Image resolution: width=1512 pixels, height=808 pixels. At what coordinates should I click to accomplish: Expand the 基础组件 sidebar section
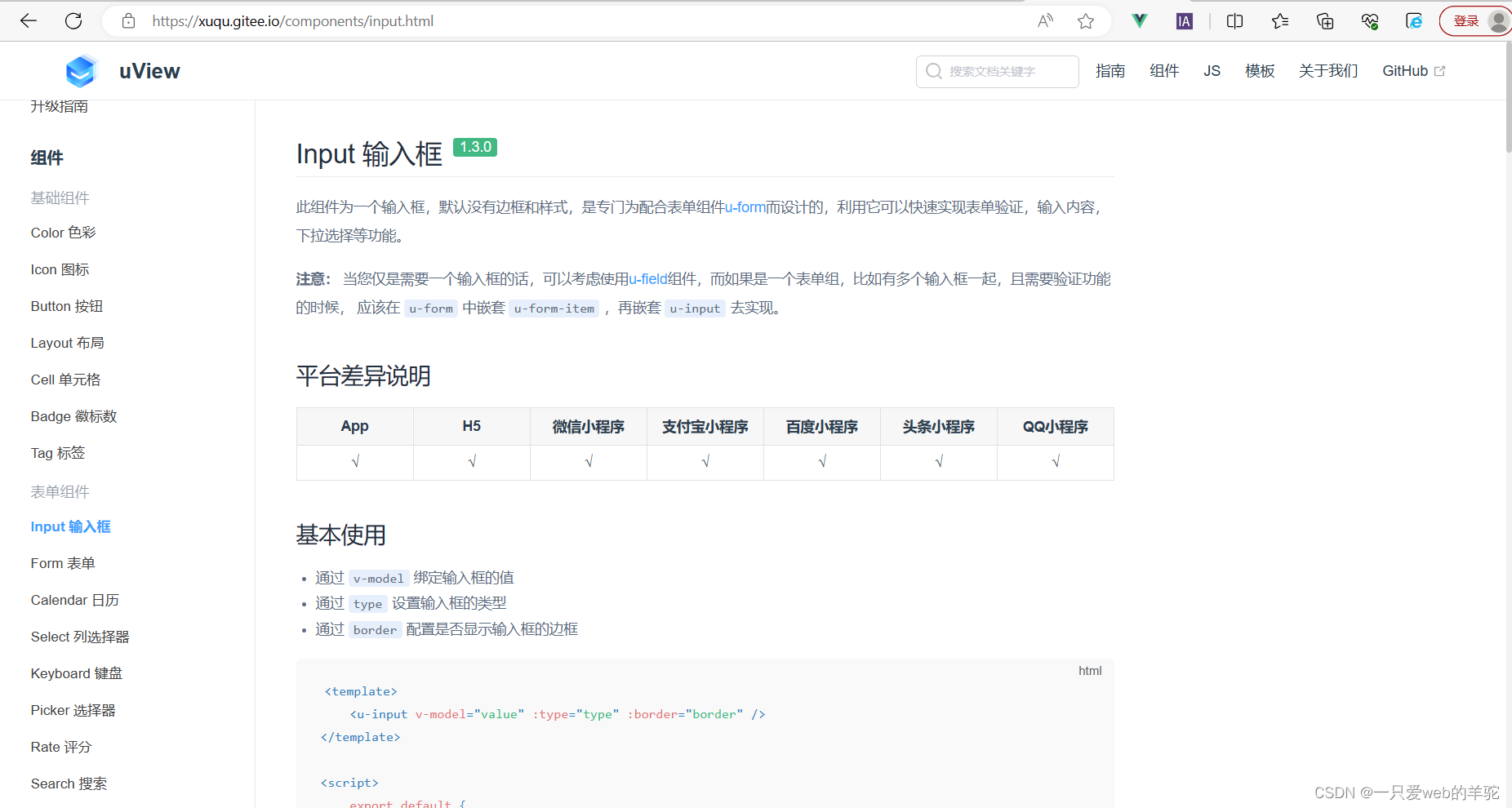pyautogui.click(x=60, y=198)
